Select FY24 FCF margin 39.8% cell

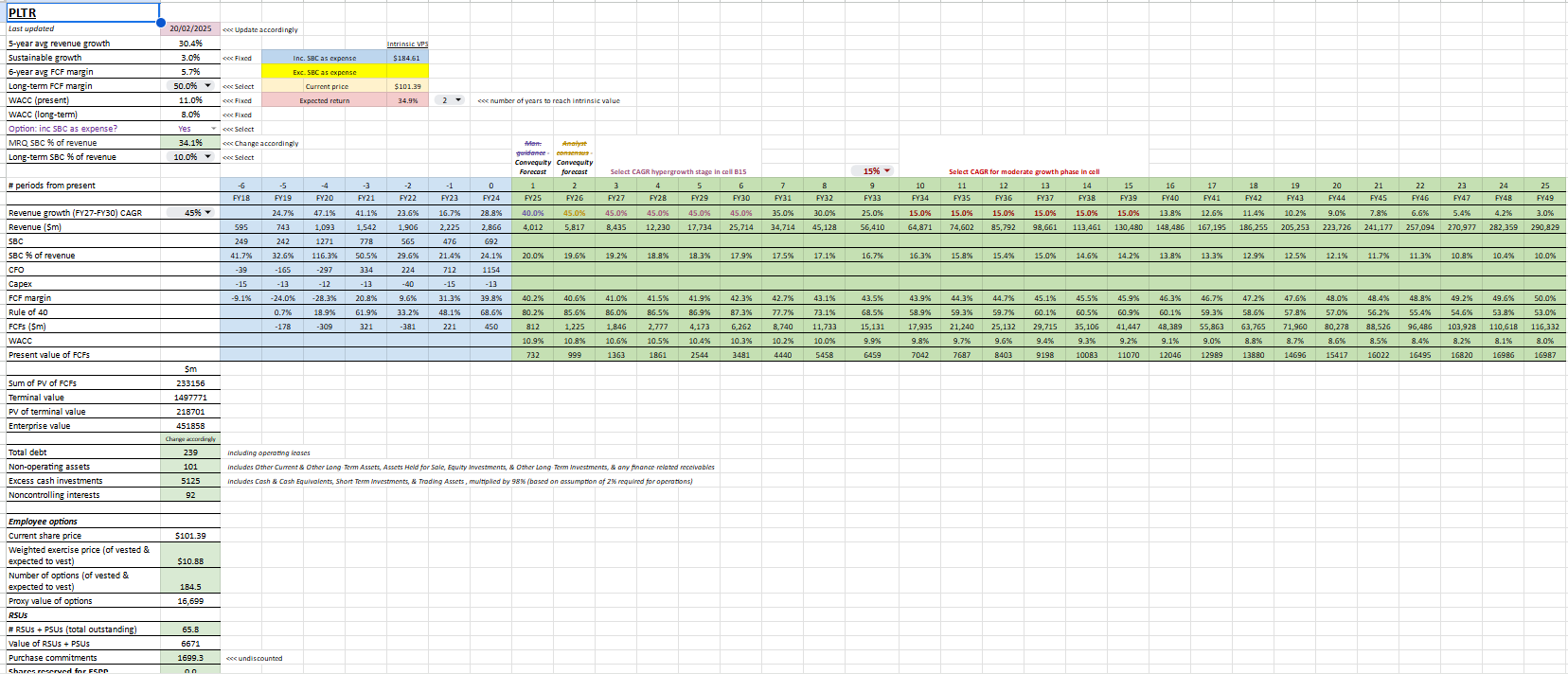coord(491,298)
